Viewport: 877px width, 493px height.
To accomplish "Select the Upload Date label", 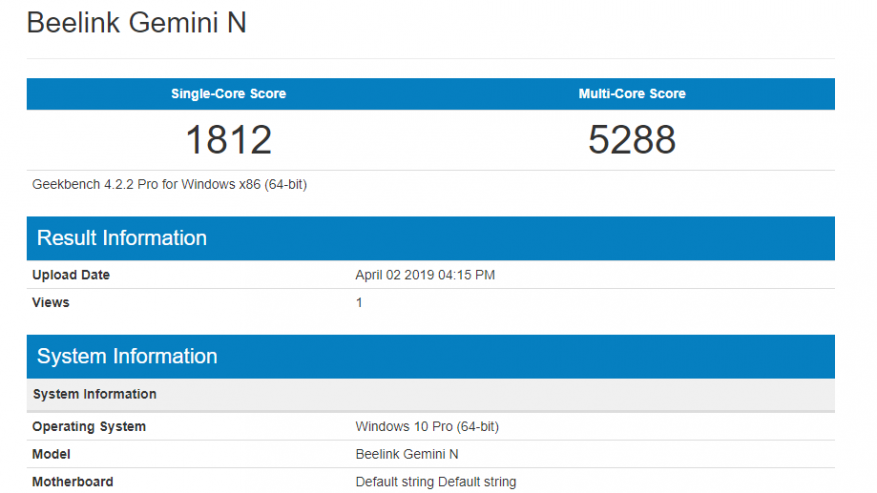I will [x=71, y=275].
